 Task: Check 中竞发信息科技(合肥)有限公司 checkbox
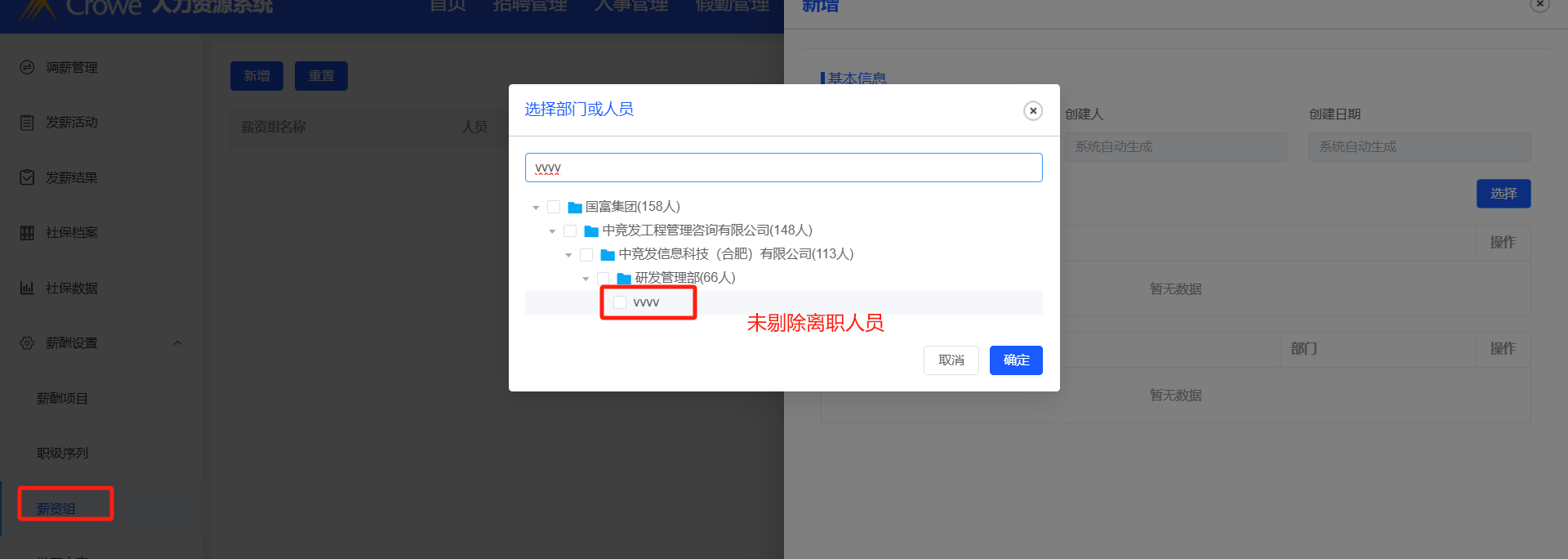click(x=586, y=255)
